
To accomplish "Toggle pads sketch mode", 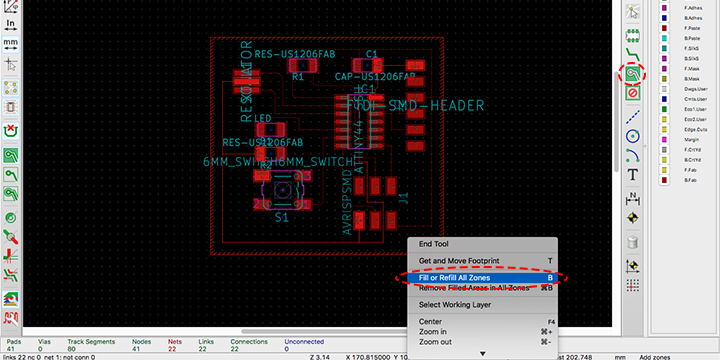I will (11, 217).
